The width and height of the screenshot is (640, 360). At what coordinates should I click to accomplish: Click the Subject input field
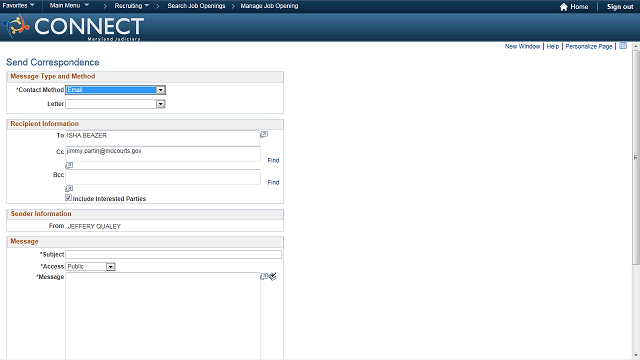[173, 254]
